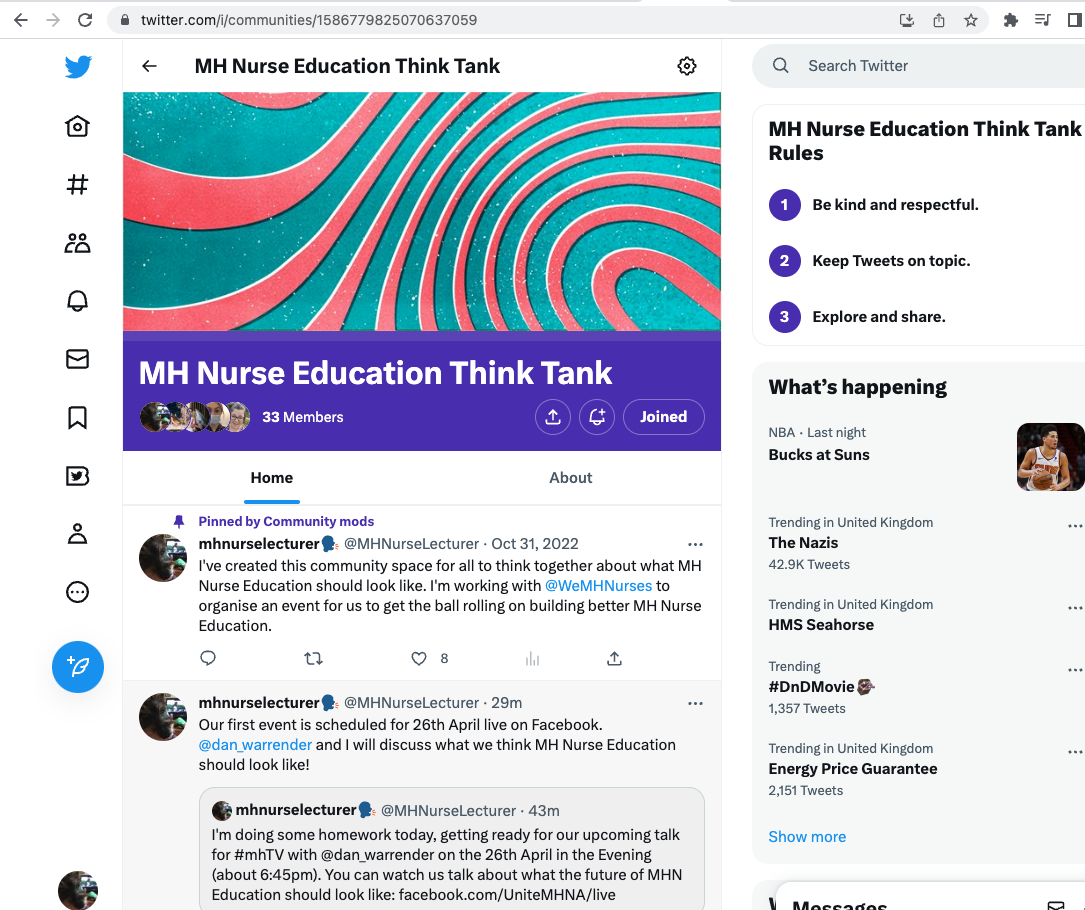Open #DnDMovie trending topic
Image resolution: width=1085 pixels, height=910 pixels.
click(x=821, y=686)
